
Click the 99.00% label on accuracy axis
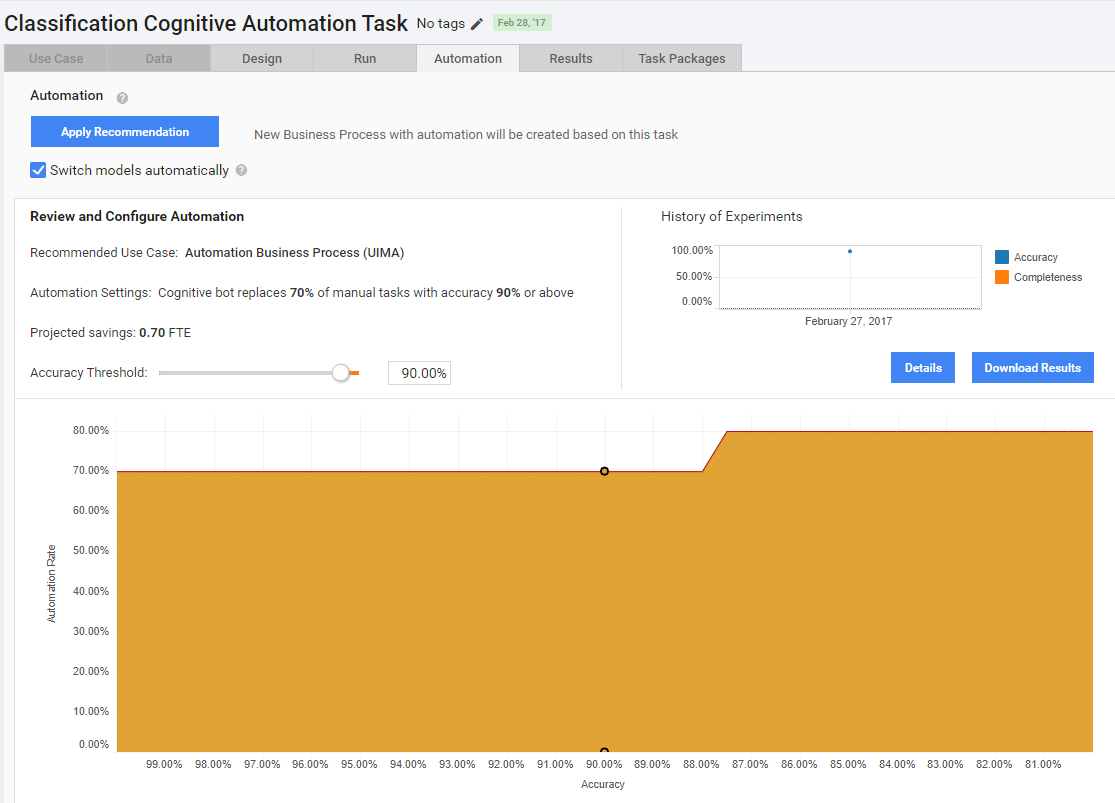[164, 764]
